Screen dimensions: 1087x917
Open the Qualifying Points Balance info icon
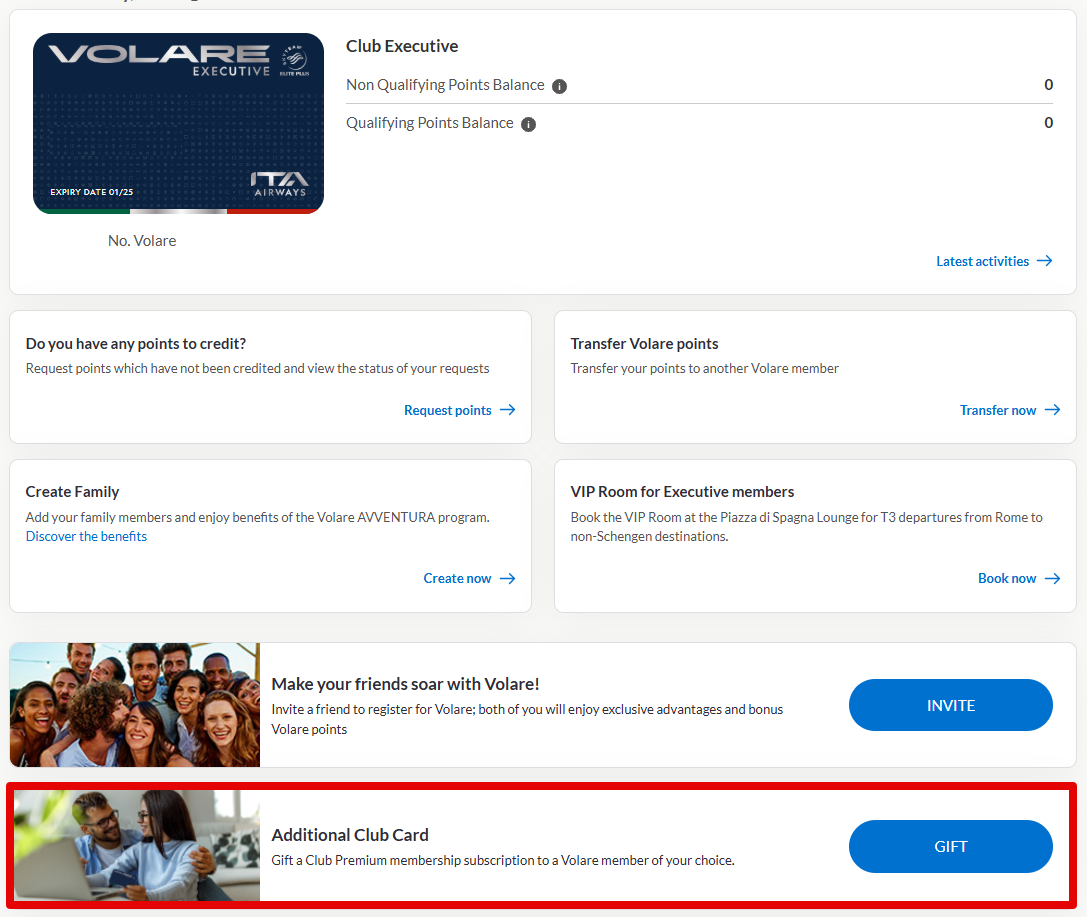pos(528,124)
